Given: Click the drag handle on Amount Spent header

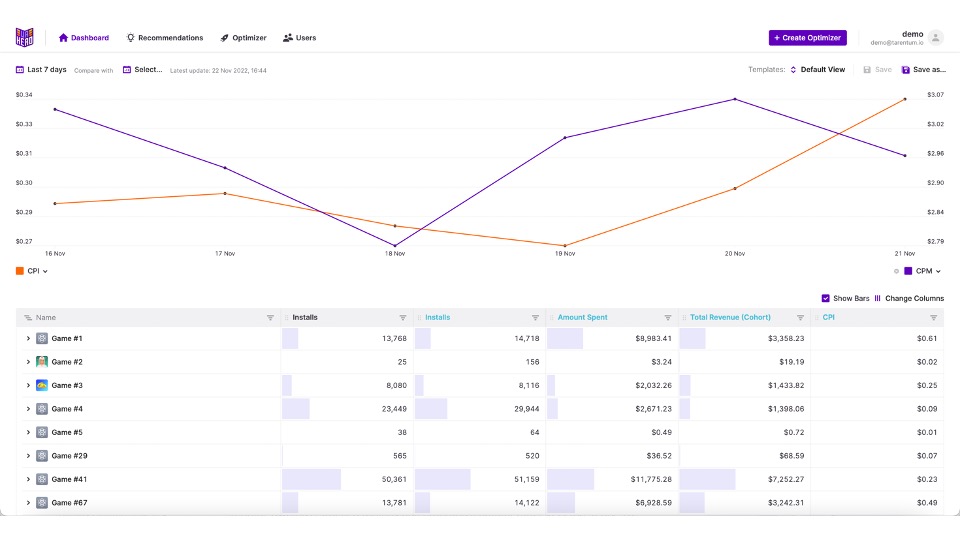Looking at the screenshot, I should pos(552,318).
